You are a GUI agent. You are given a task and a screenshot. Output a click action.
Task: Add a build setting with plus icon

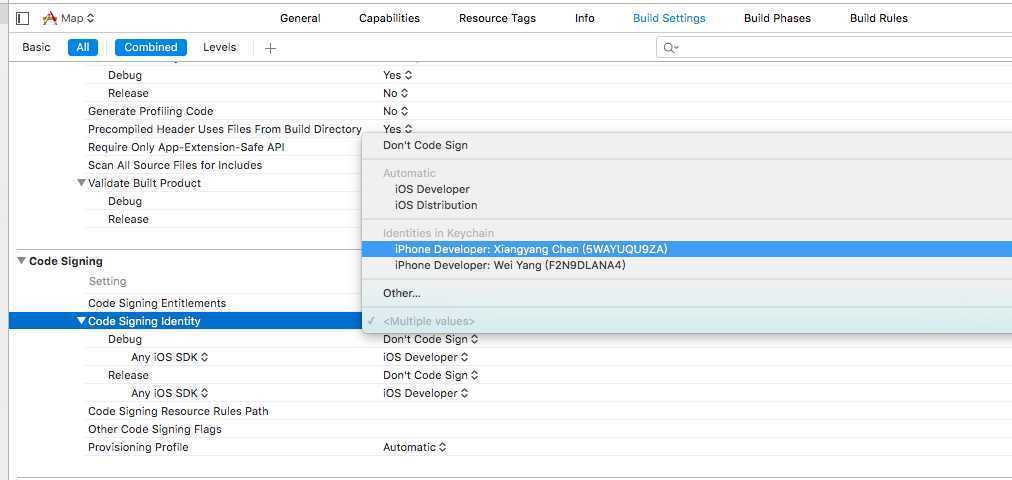pos(270,48)
